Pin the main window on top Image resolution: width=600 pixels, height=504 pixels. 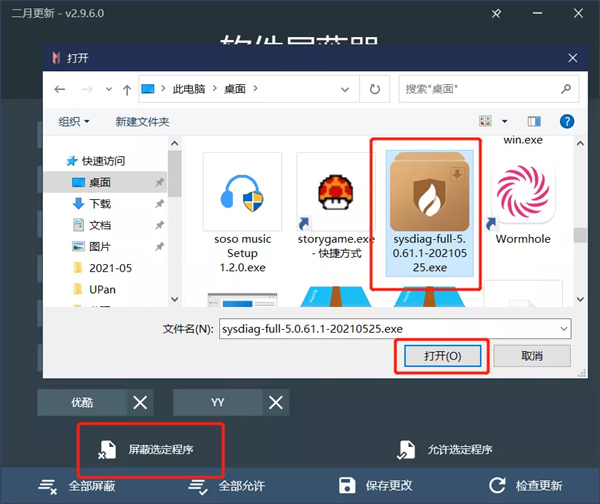click(496, 13)
